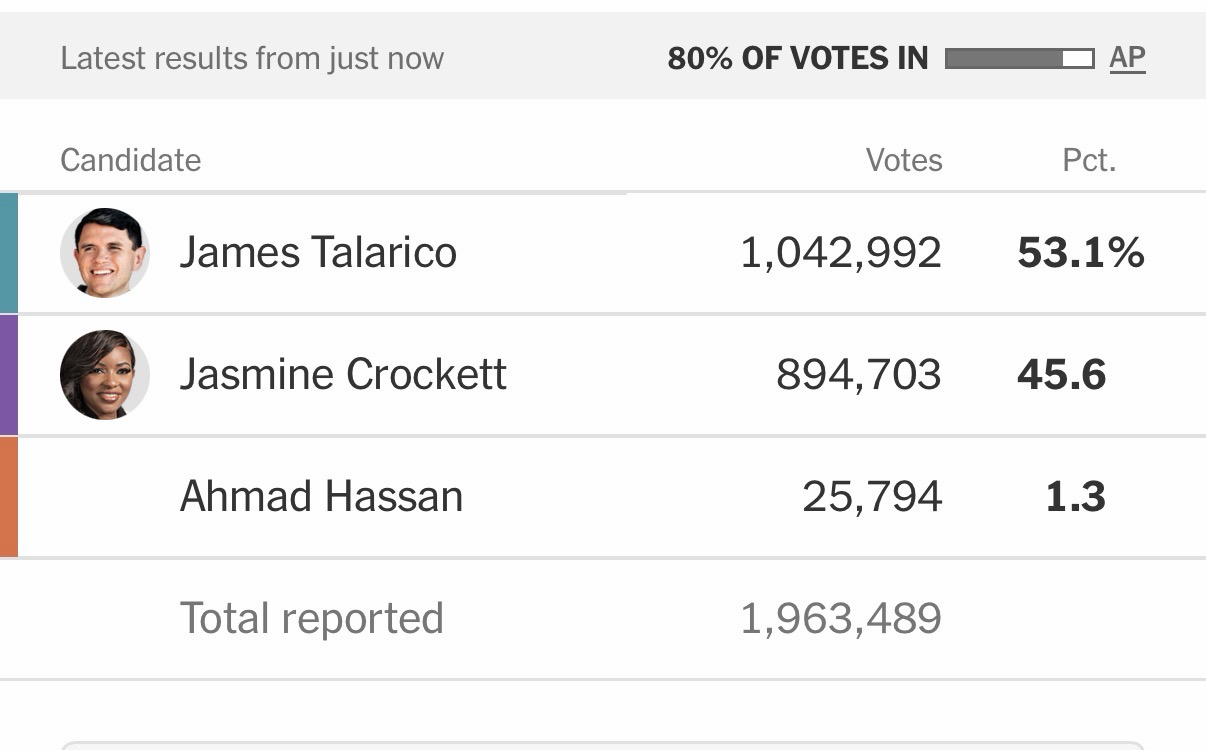Select the teal color bar beside Talarico
Image resolution: width=1206 pixels, height=750 pixels.
pyautogui.click(x=9, y=253)
